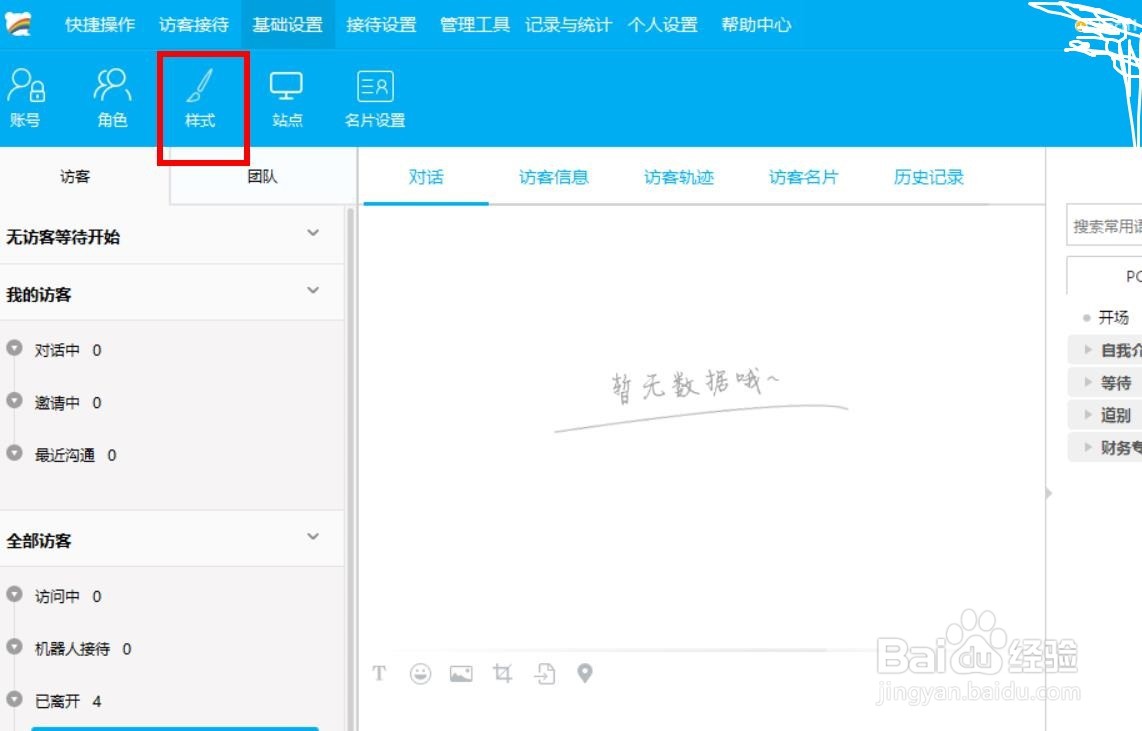Switch to the 团队 panel

pos(264,176)
